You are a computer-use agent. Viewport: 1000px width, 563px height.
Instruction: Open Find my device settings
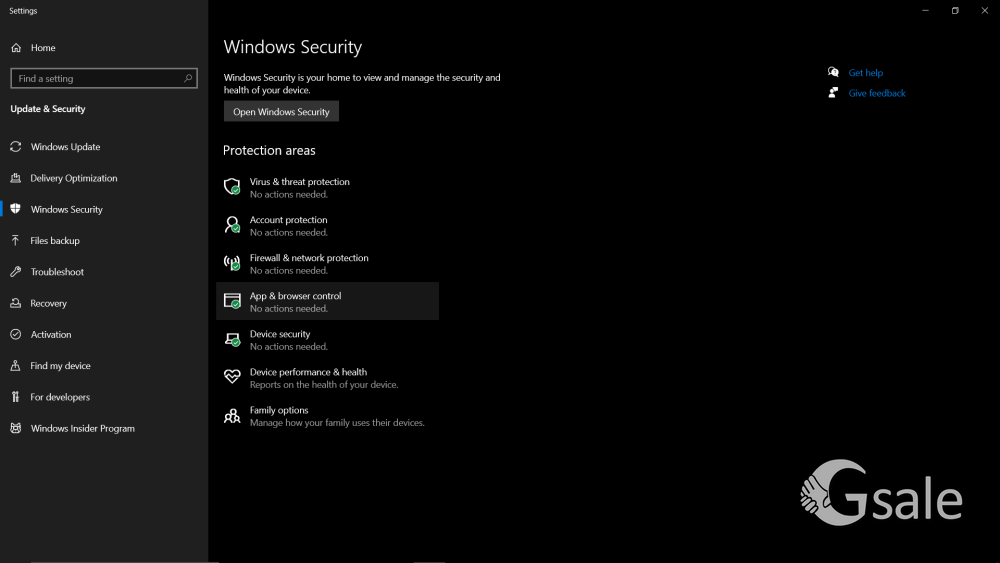(60, 365)
